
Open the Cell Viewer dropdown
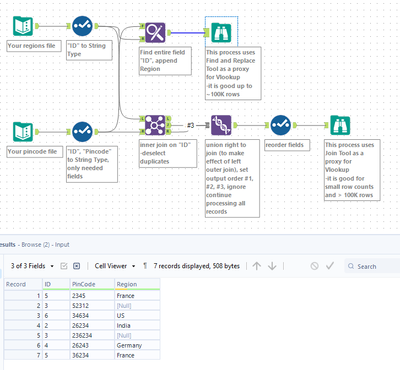pyautogui.click(x=115, y=266)
